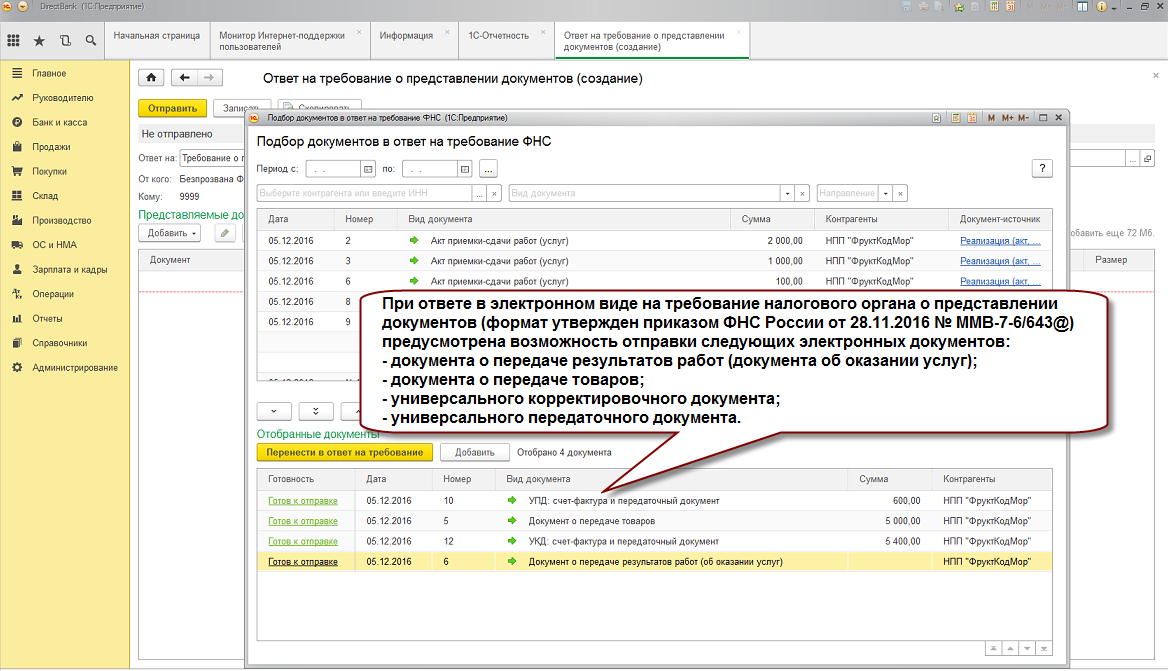This screenshot has width=1168, height=671.
Task: Click the help question mark button
Action: [1042, 168]
